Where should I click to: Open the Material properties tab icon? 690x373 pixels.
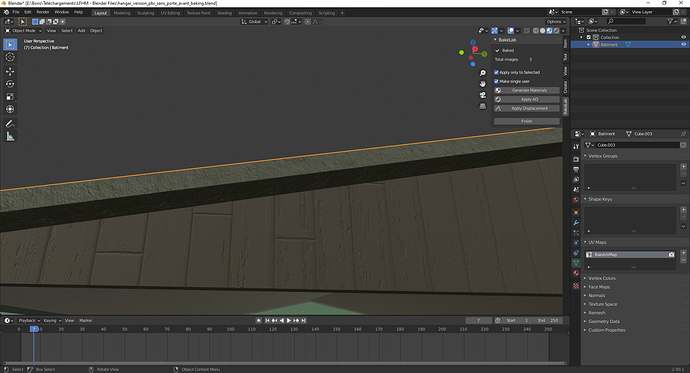576,273
